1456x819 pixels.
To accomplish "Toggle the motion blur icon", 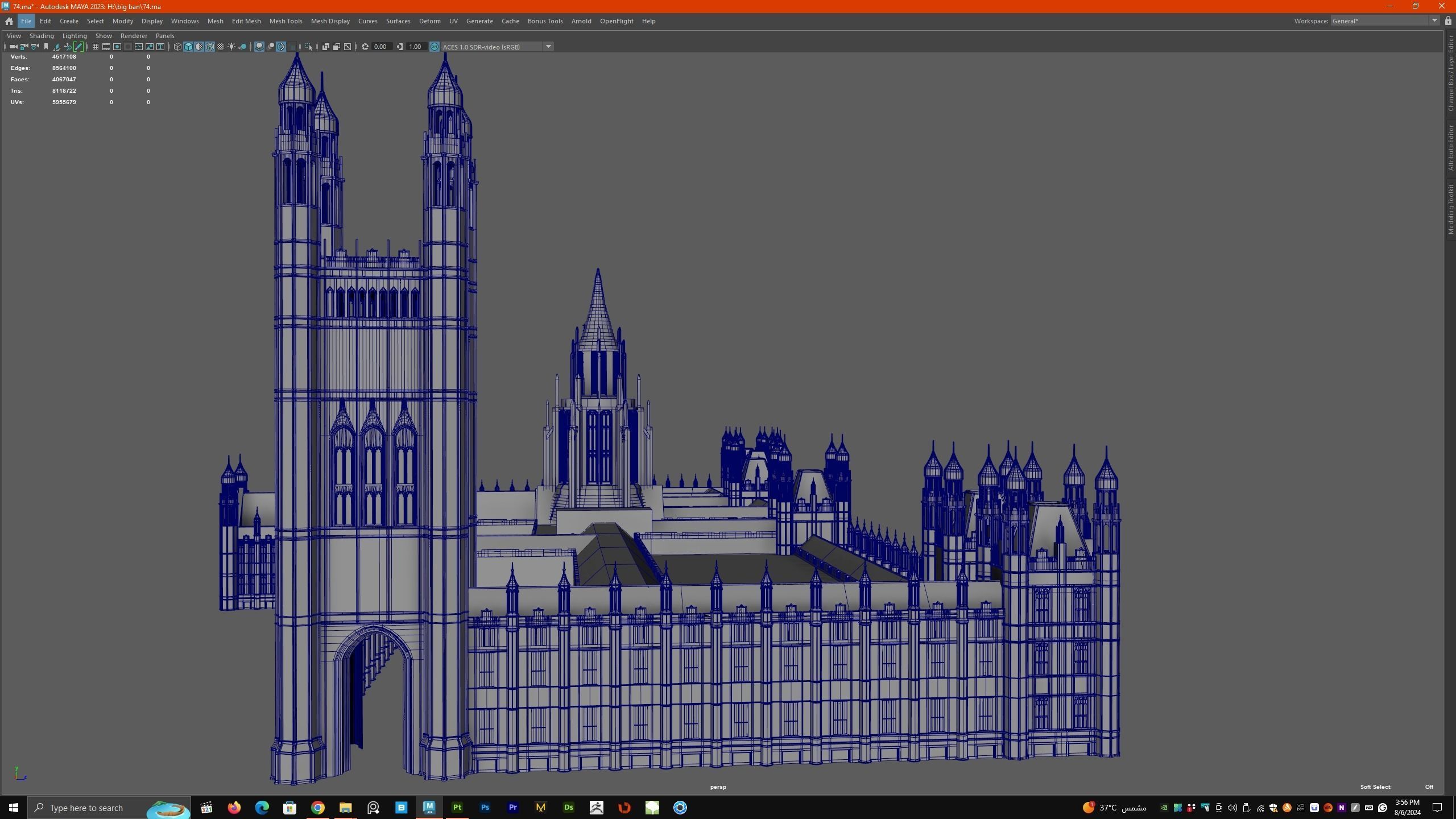I will tap(271, 47).
